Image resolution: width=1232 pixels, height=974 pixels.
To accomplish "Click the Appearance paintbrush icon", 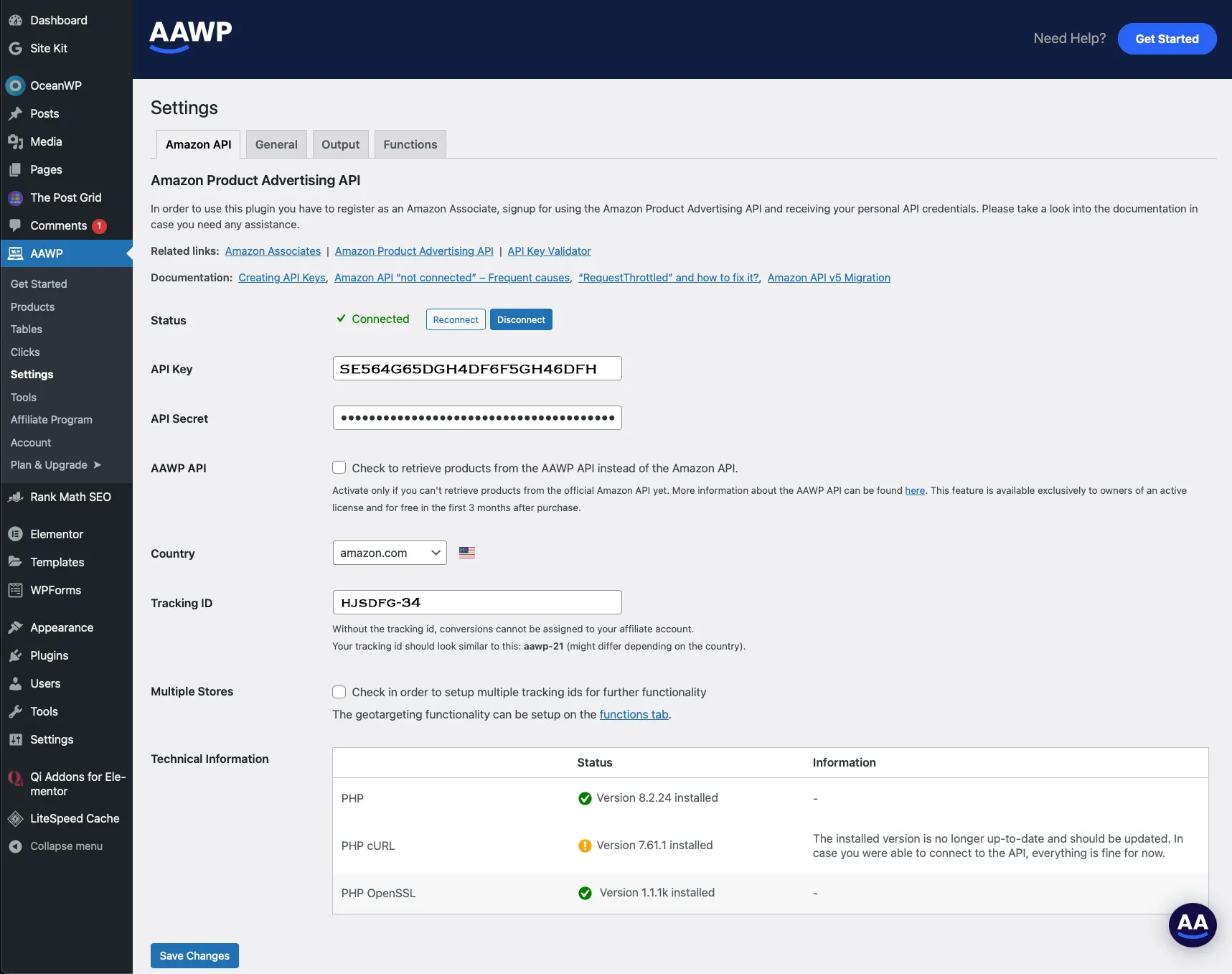I will point(15,627).
